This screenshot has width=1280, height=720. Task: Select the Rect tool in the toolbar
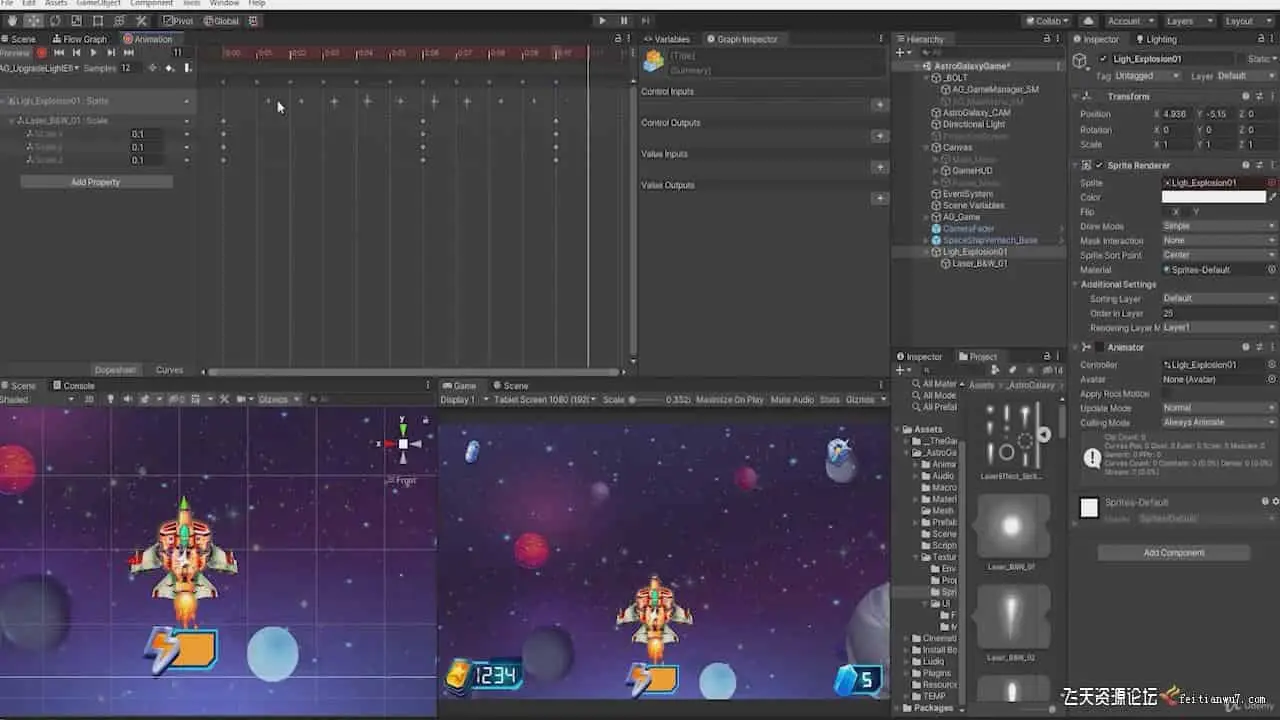point(98,20)
